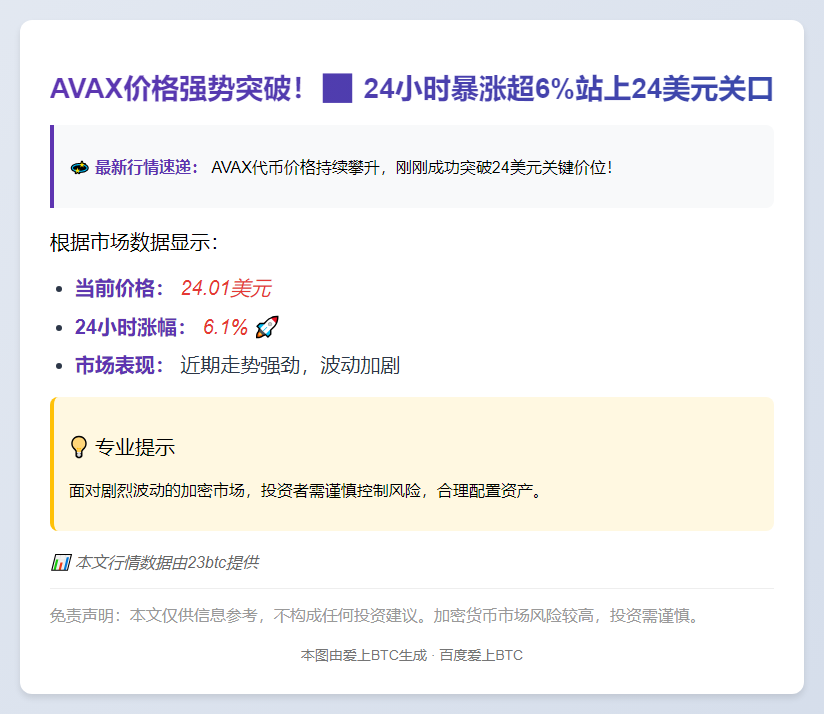Click the red value 24.01美元
The height and width of the screenshot is (714, 824).
226,288
